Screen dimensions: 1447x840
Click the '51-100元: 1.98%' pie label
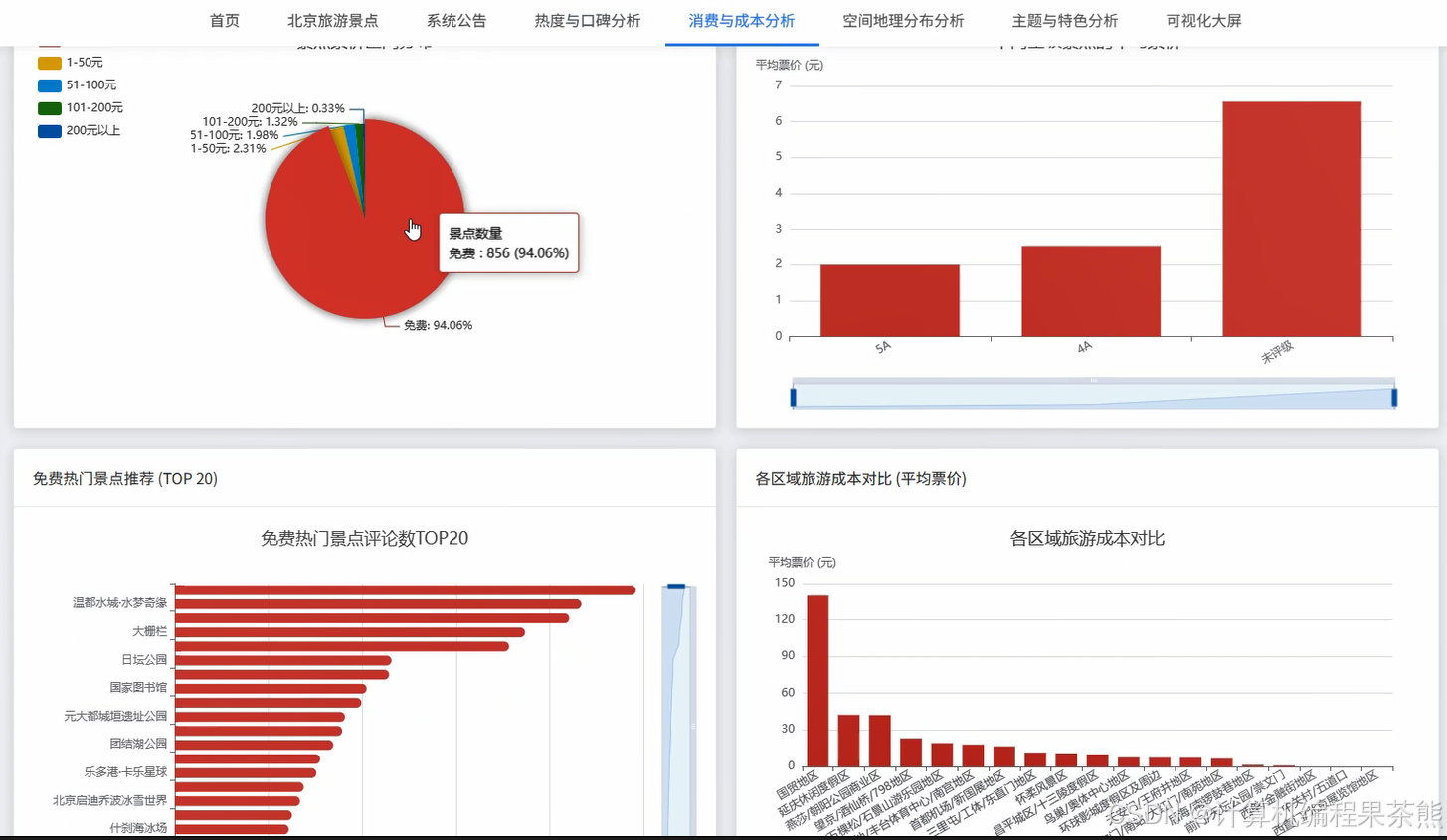point(234,135)
